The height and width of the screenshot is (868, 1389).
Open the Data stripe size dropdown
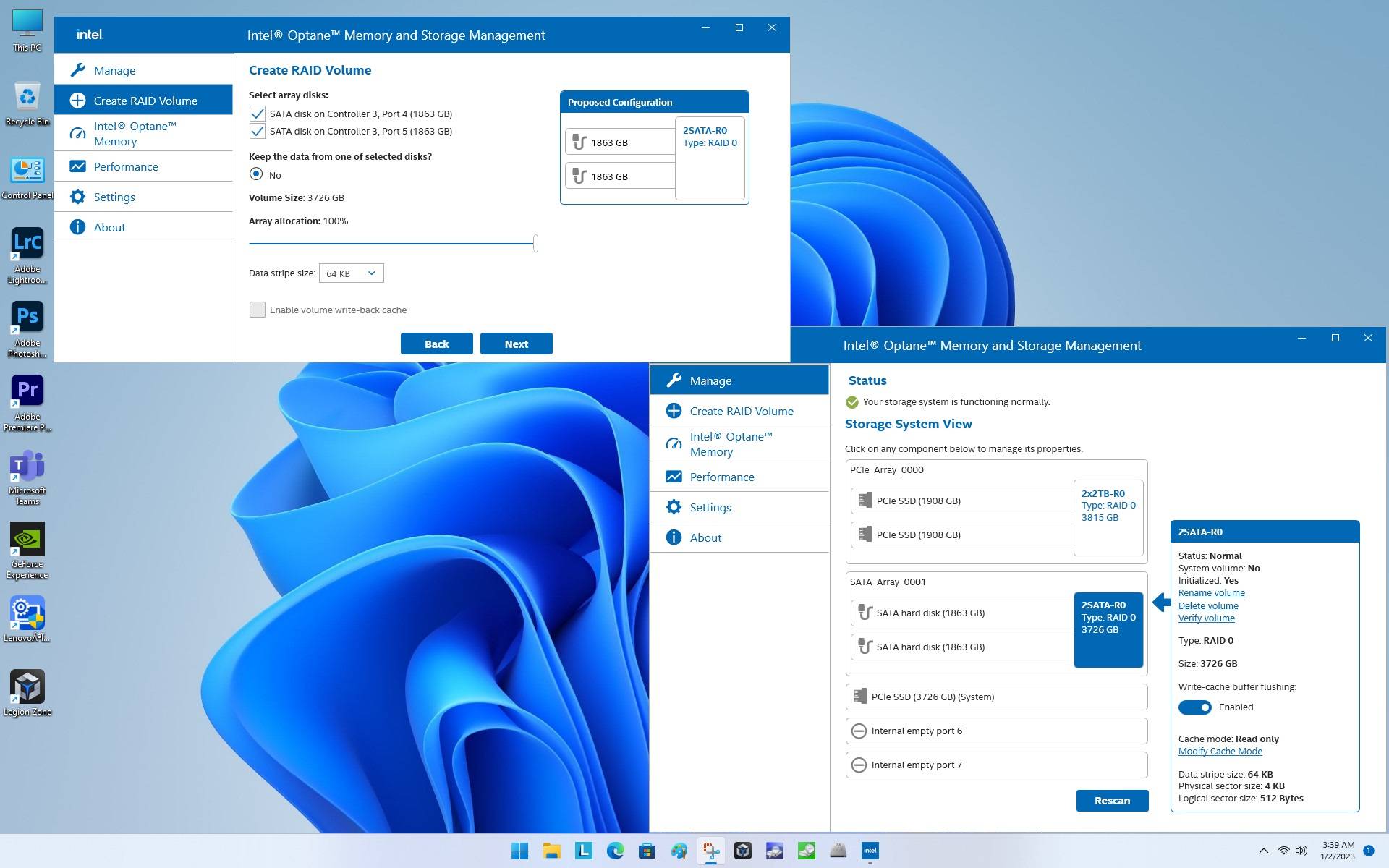click(x=351, y=273)
